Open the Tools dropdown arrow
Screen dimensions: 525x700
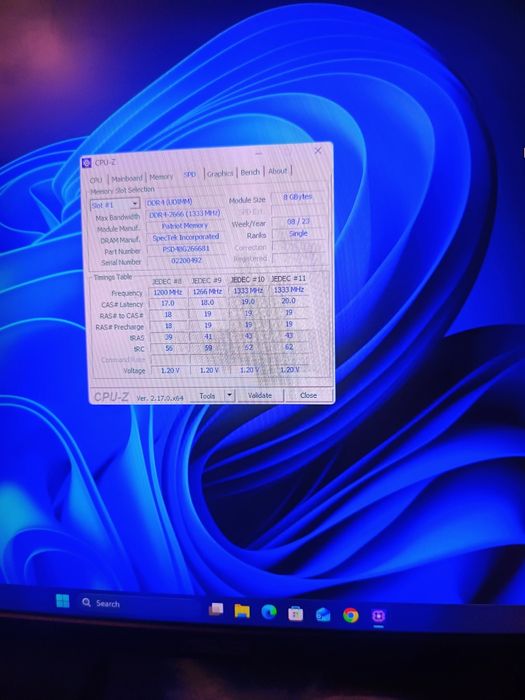coord(229,395)
